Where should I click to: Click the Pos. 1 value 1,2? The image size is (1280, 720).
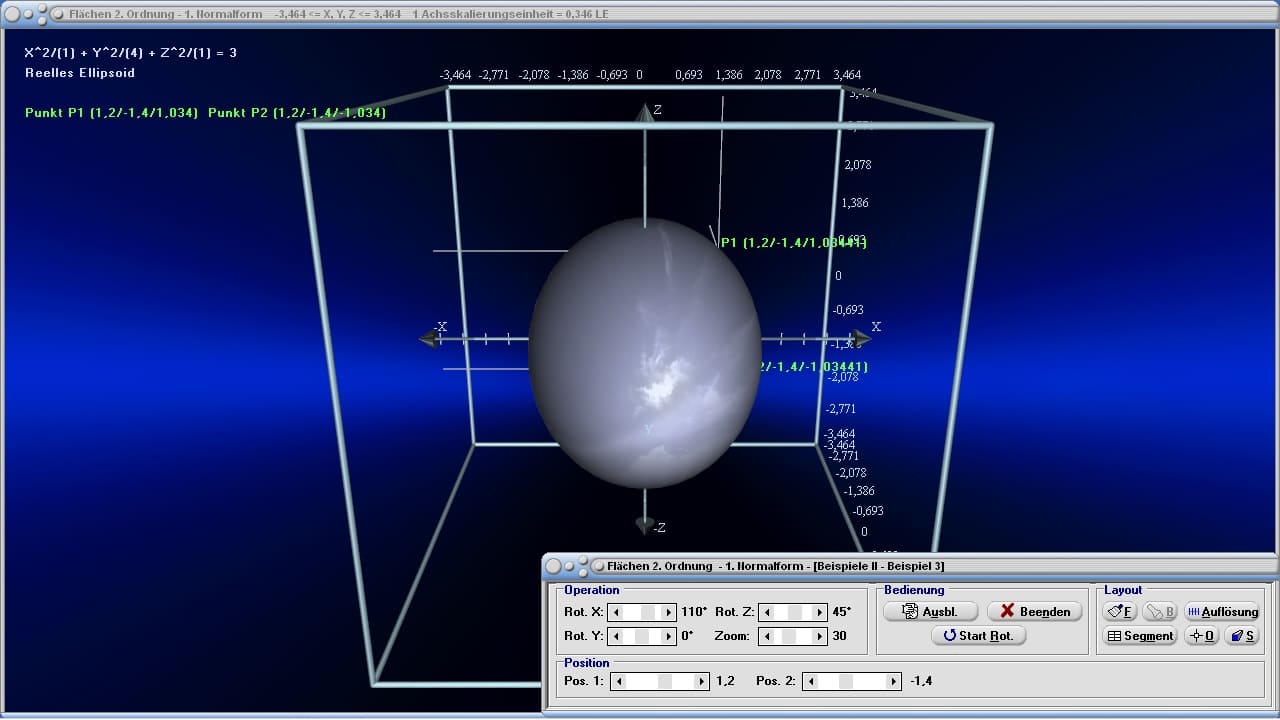click(x=725, y=681)
